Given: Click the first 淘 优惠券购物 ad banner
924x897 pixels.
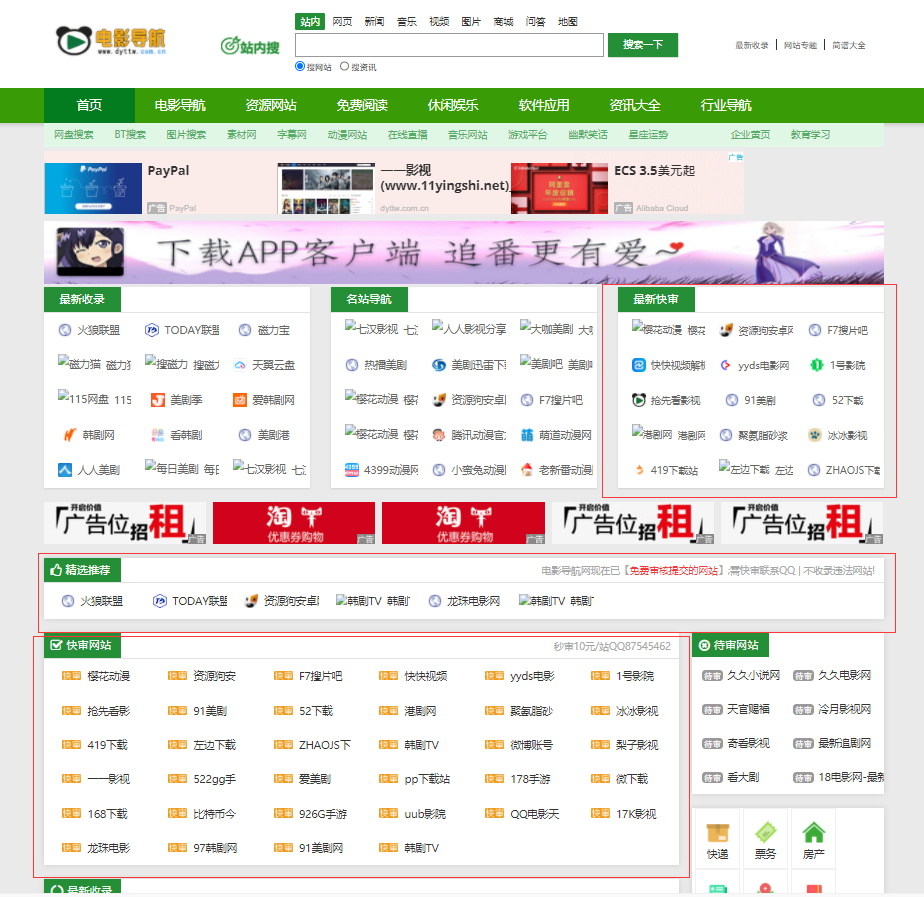Looking at the screenshot, I should click(x=294, y=523).
